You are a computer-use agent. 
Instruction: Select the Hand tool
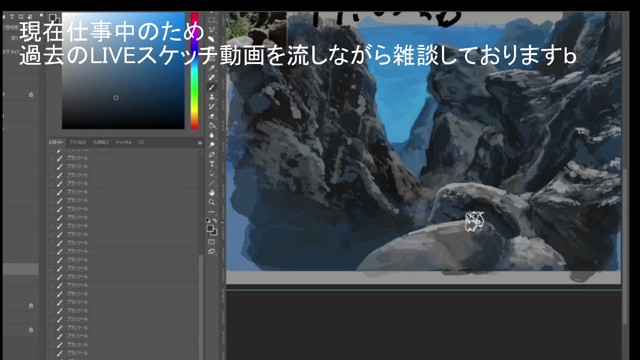tap(212, 193)
